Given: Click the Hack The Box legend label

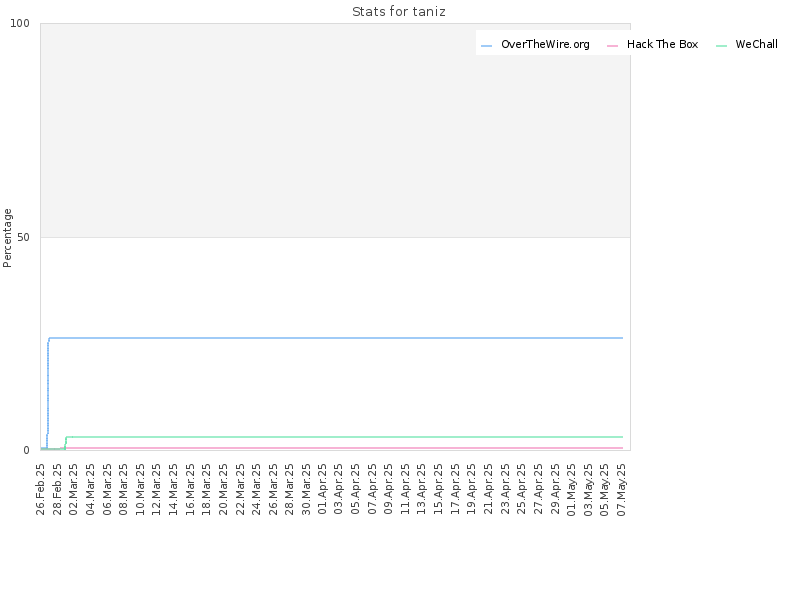Looking at the screenshot, I should (x=662, y=44).
